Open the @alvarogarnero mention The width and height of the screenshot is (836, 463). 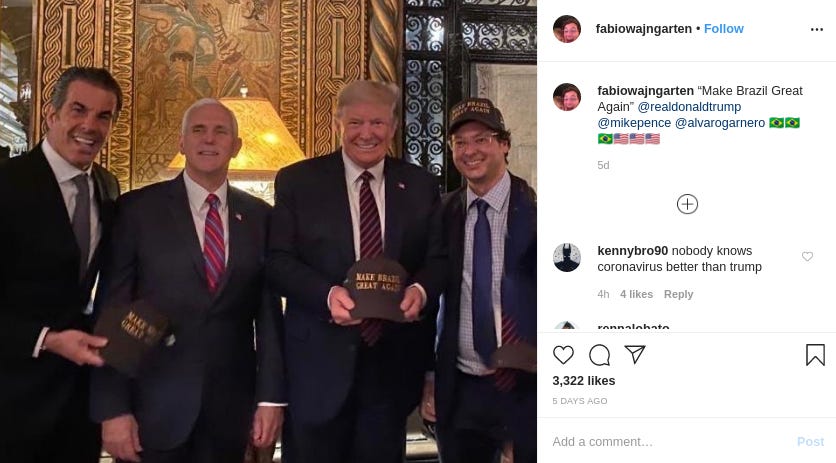[x=720, y=123]
